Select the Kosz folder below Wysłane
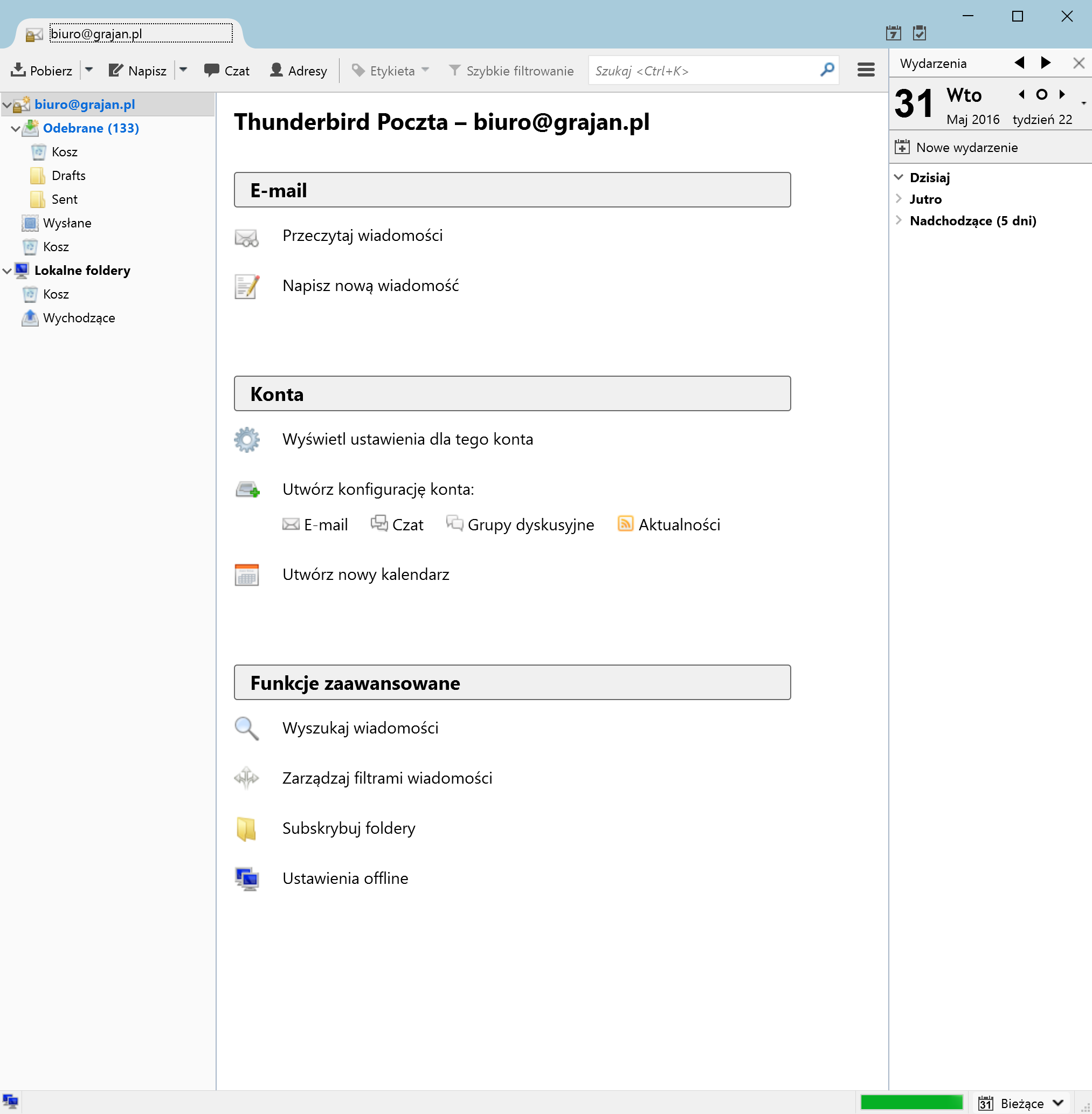 coord(56,246)
